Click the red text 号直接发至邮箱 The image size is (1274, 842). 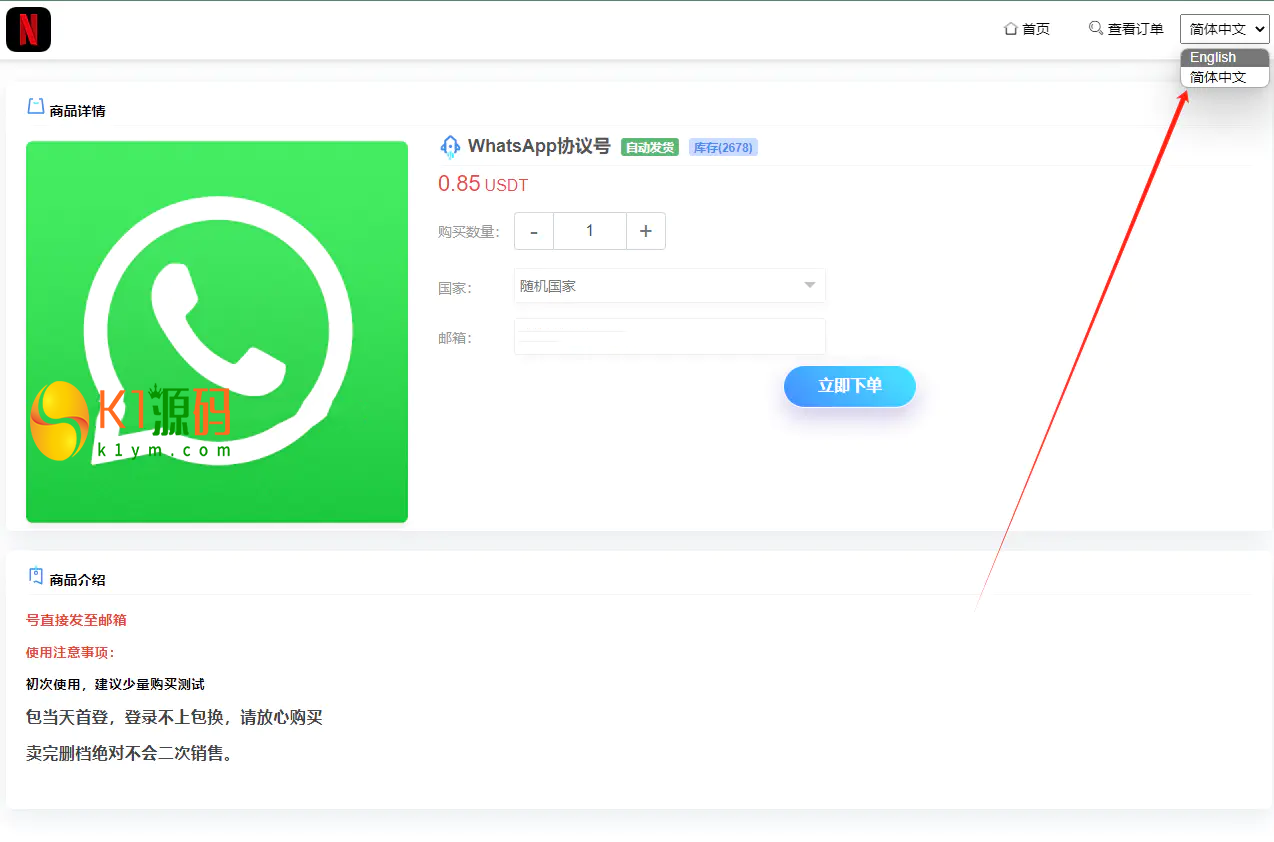click(76, 620)
